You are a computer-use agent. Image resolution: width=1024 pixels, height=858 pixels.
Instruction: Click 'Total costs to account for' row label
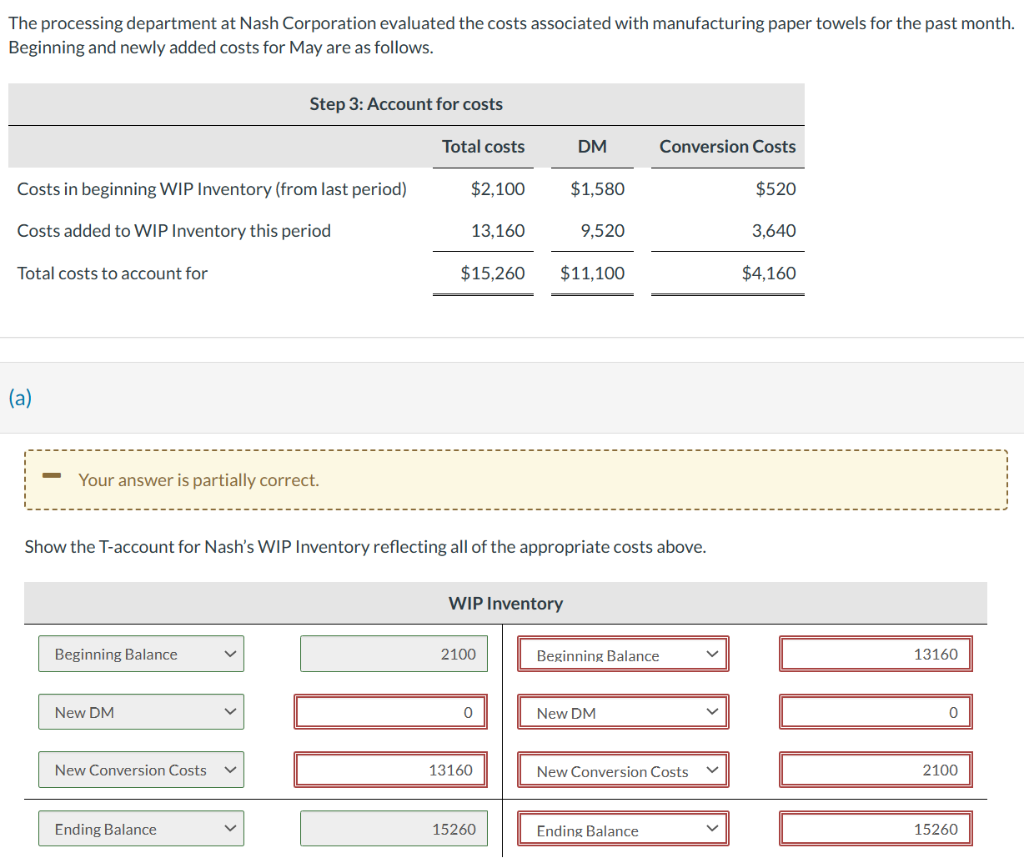click(x=112, y=273)
